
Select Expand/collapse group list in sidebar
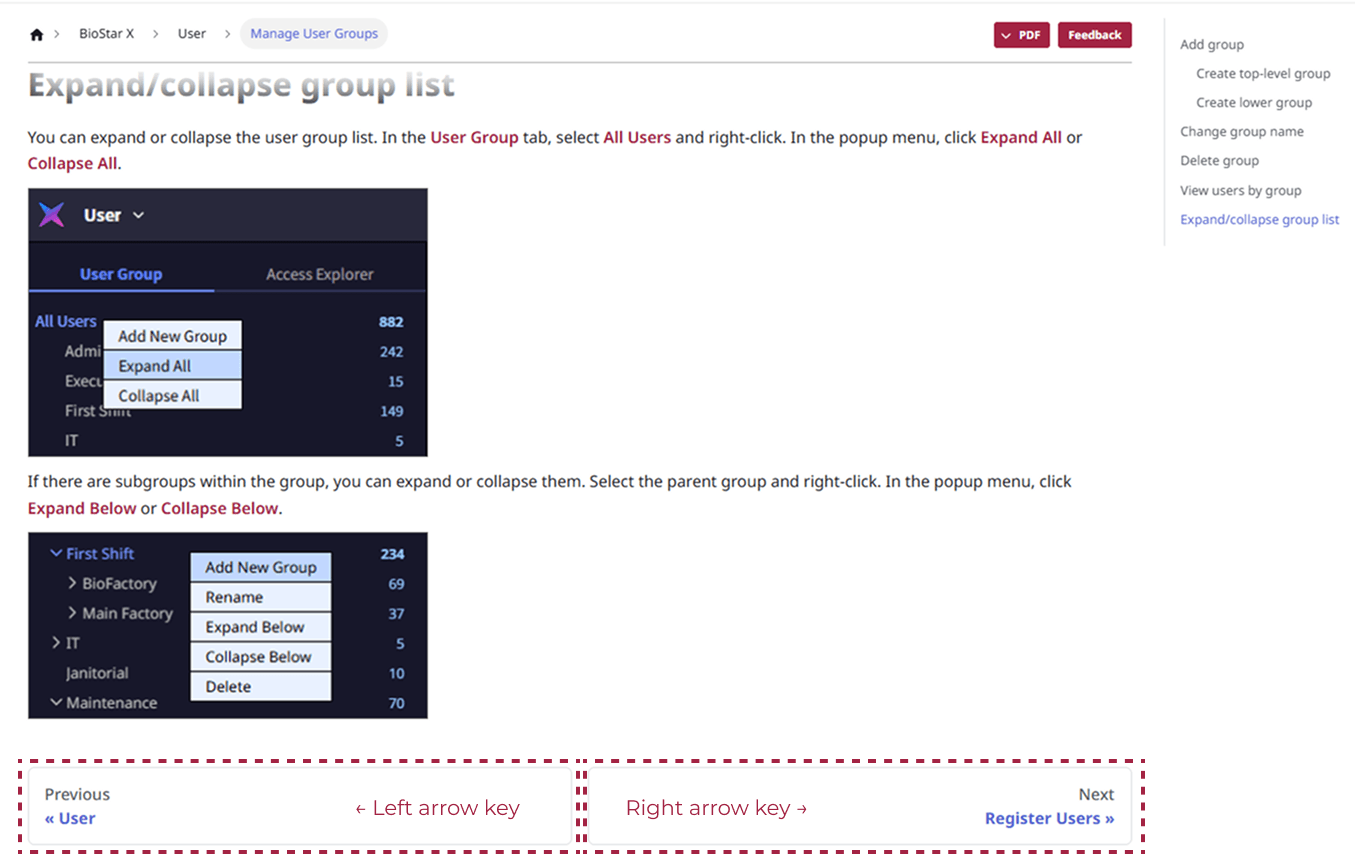(1260, 219)
